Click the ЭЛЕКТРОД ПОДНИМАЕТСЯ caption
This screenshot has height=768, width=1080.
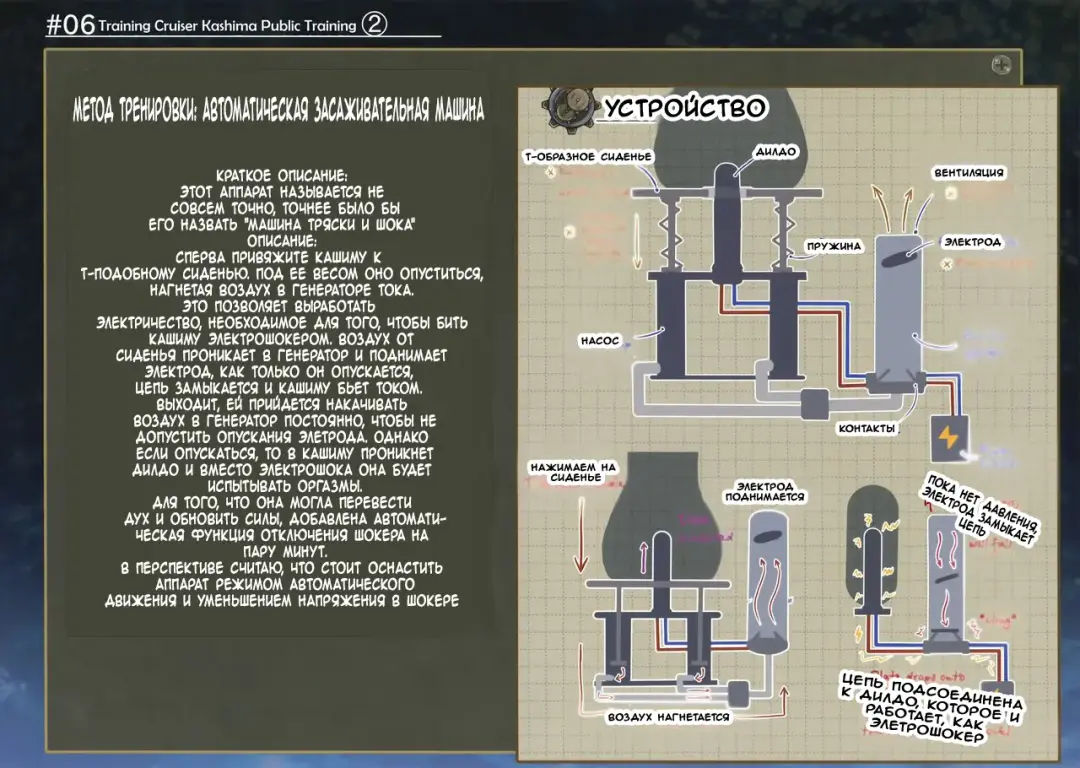(x=770, y=490)
